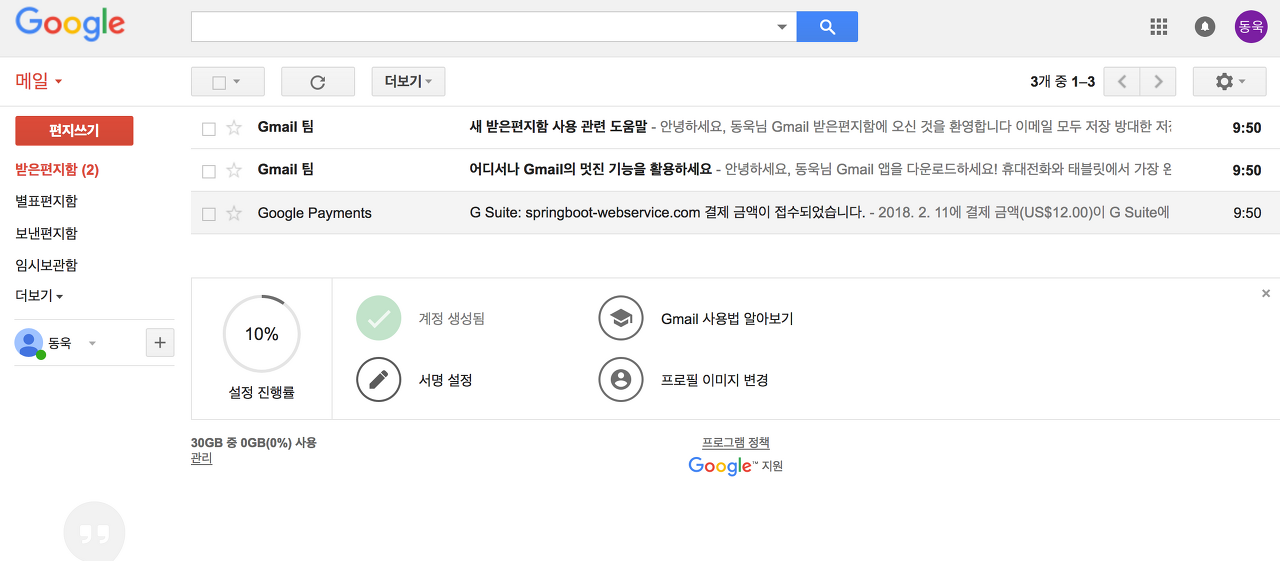Image resolution: width=1280 pixels, height=561 pixels.
Task: Star the 새 받은편지함 사용 관련 도움말 email
Action: (234, 128)
